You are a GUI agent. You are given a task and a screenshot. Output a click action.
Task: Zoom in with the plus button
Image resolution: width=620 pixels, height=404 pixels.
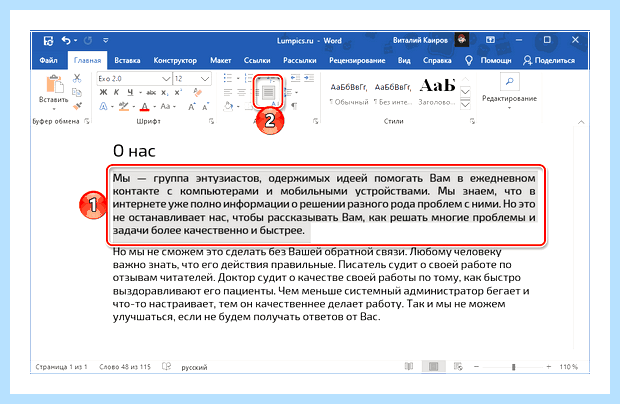pos(549,367)
